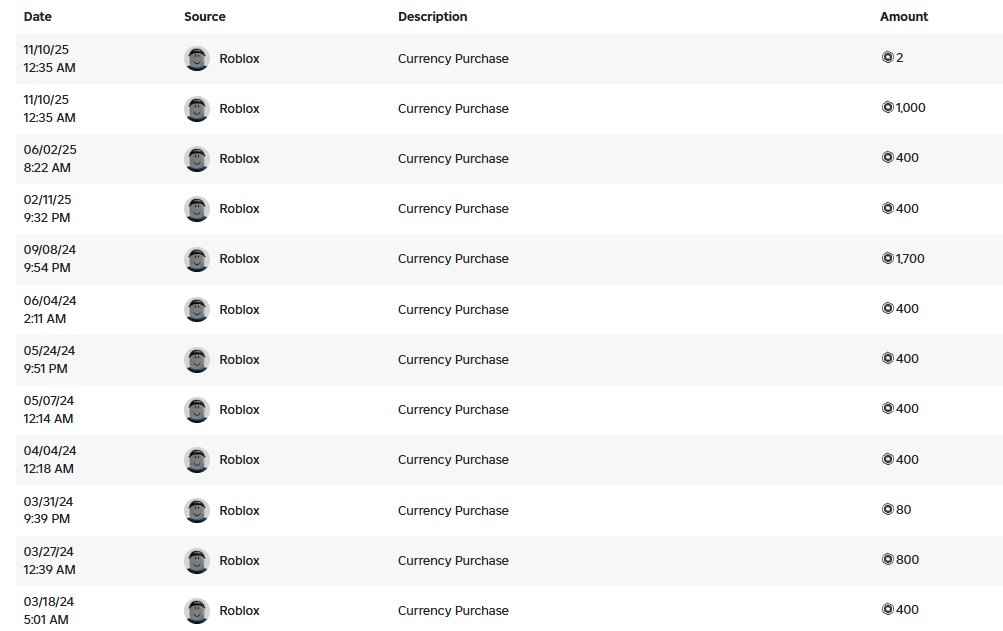Click the Roblox avatar in the 05/07/24 row

[x=197, y=410]
